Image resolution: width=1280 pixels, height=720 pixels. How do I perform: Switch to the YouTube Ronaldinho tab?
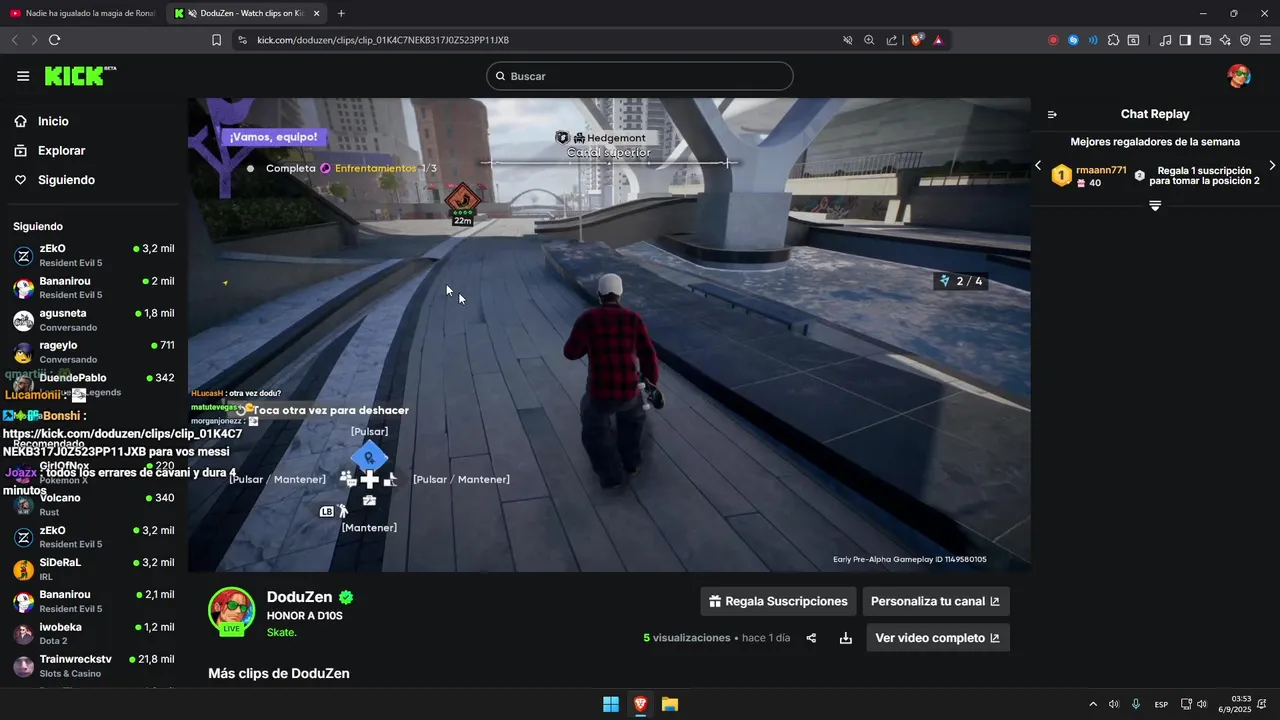pos(82,13)
